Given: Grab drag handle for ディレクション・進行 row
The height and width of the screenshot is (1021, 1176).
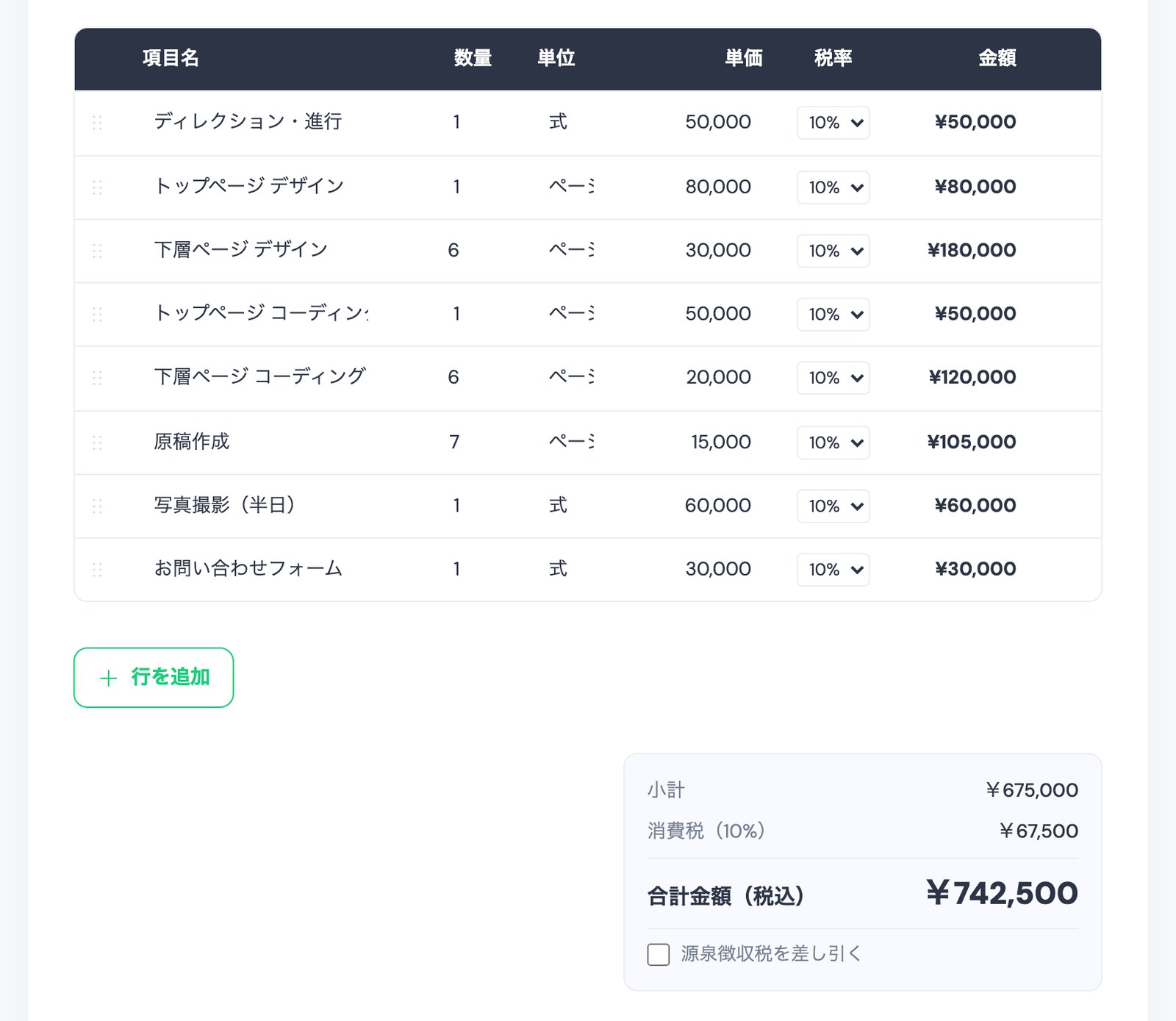Looking at the screenshot, I should (97, 123).
